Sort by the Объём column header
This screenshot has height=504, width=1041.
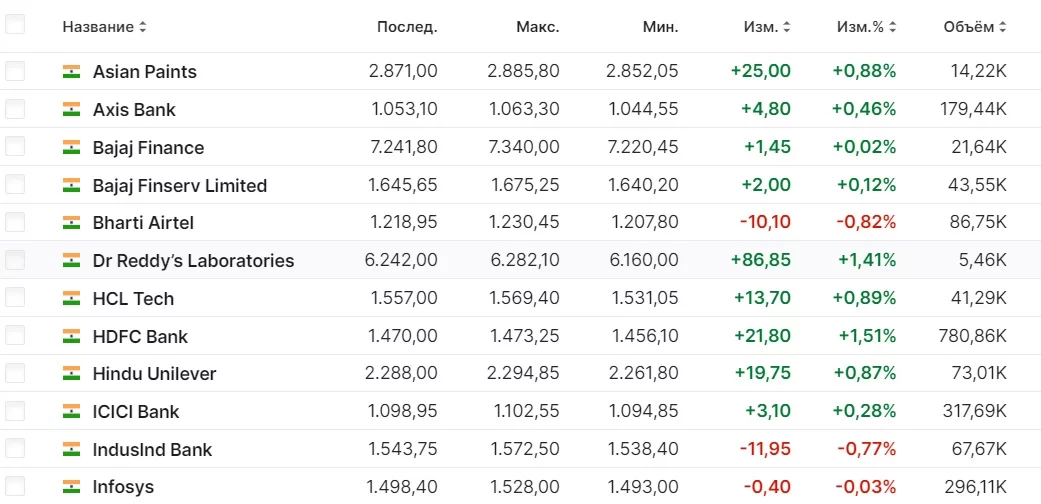pyautogui.click(x=975, y=27)
